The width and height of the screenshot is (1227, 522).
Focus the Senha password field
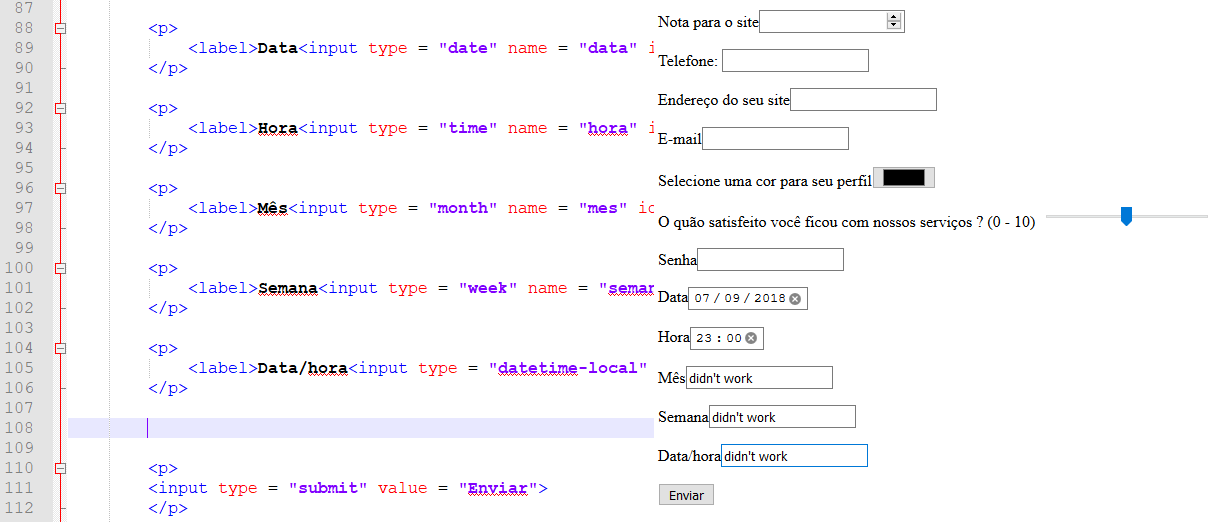770,260
